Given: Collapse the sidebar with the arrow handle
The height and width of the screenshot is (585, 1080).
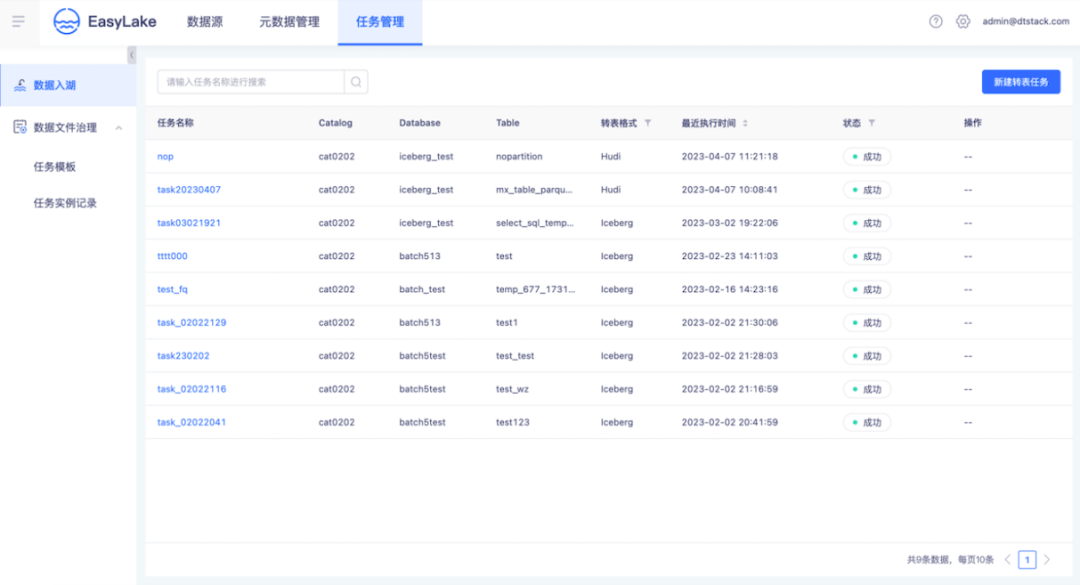Looking at the screenshot, I should pyautogui.click(x=132, y=55).
